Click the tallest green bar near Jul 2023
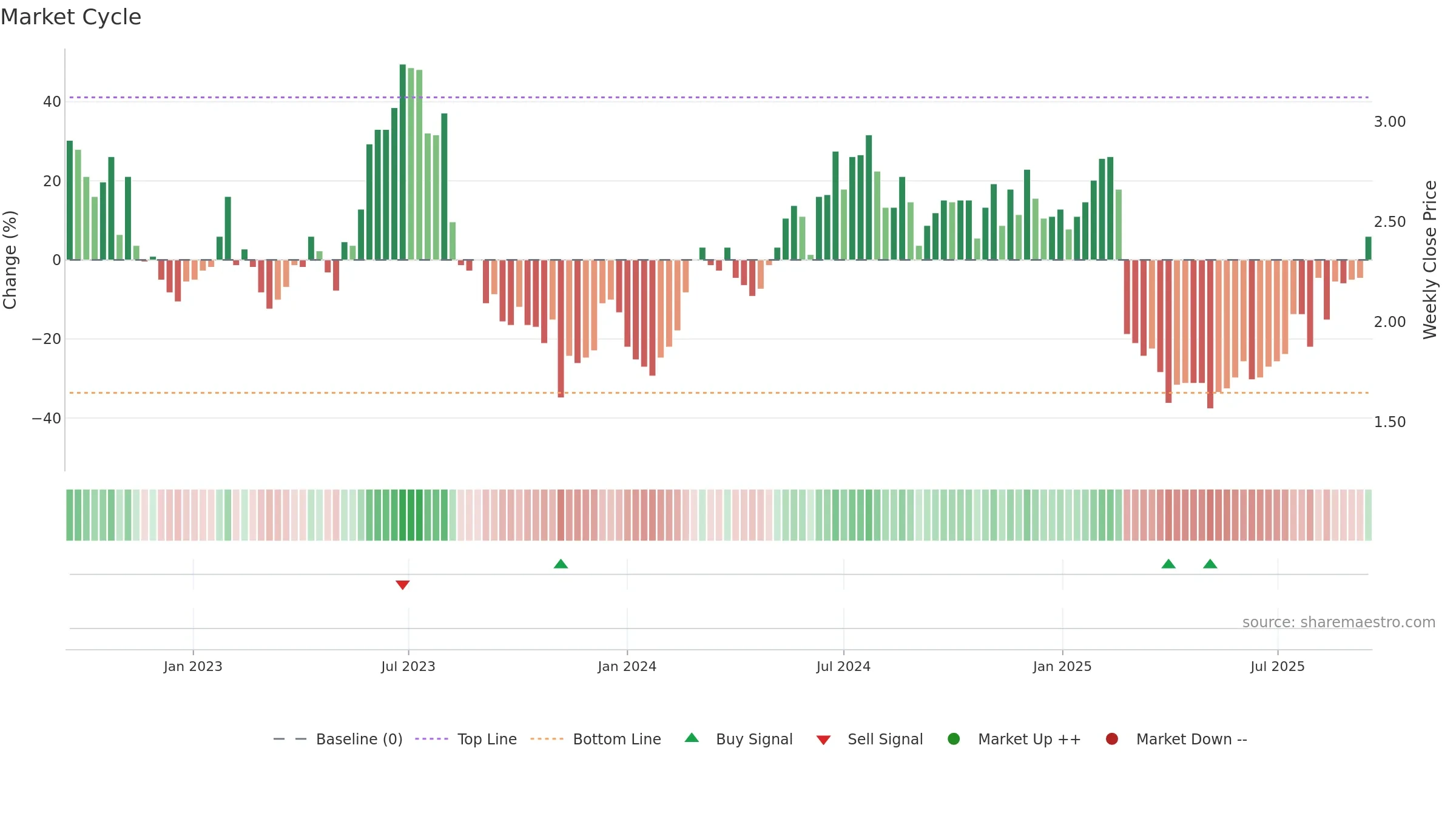Image resolution: width=1456 pixels, height=819 pixels. tap(403, 162)
